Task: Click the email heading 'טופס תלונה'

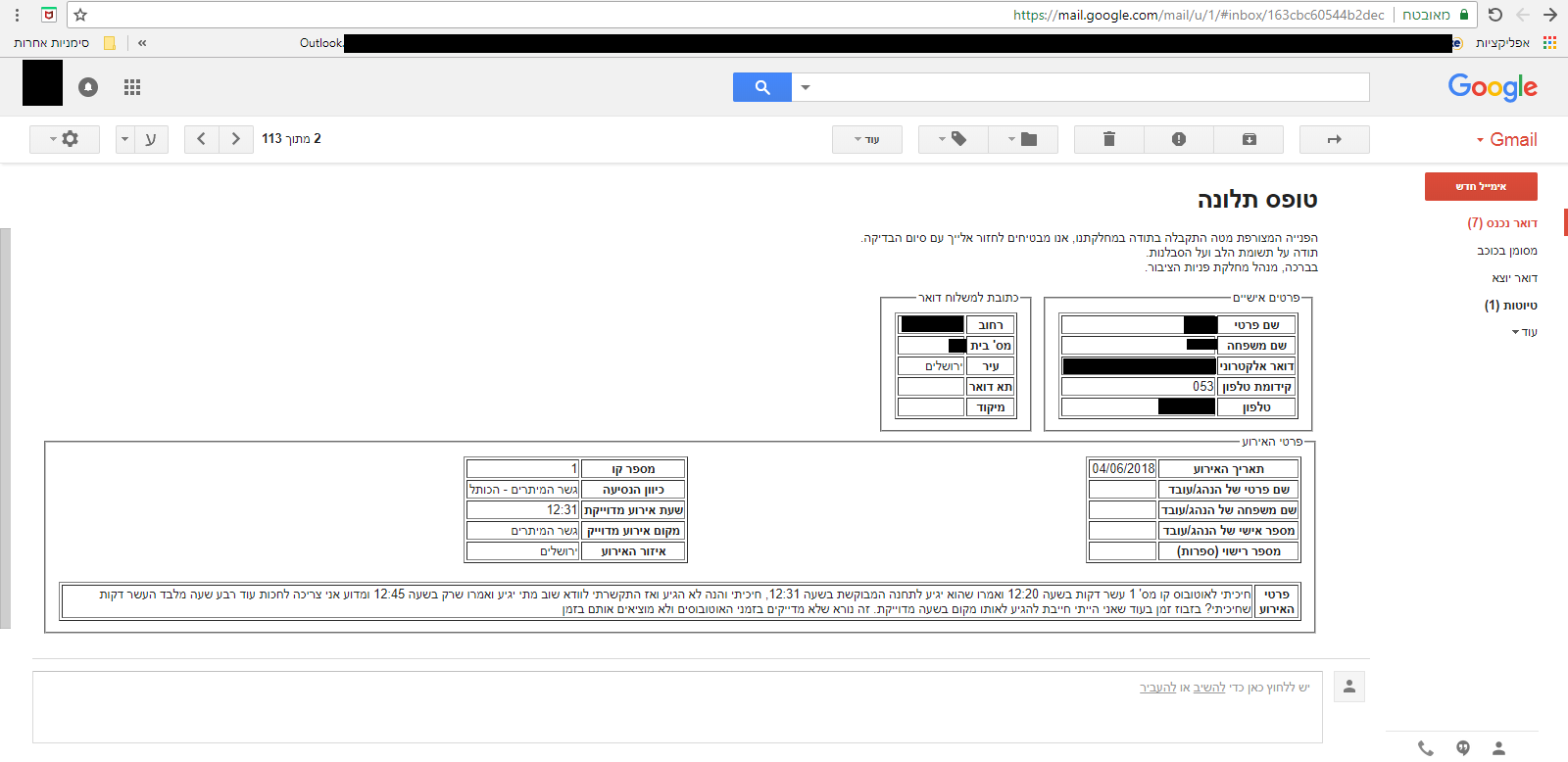Action: (x=1257, y=200)
